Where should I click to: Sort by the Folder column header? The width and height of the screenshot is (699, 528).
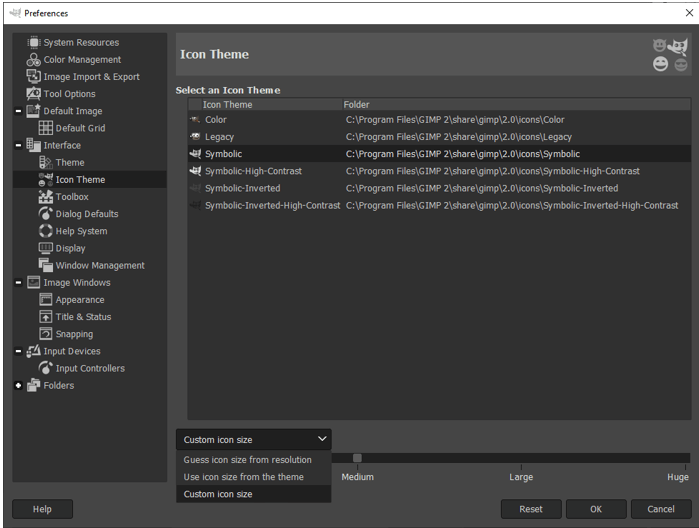tap(516, 105)
